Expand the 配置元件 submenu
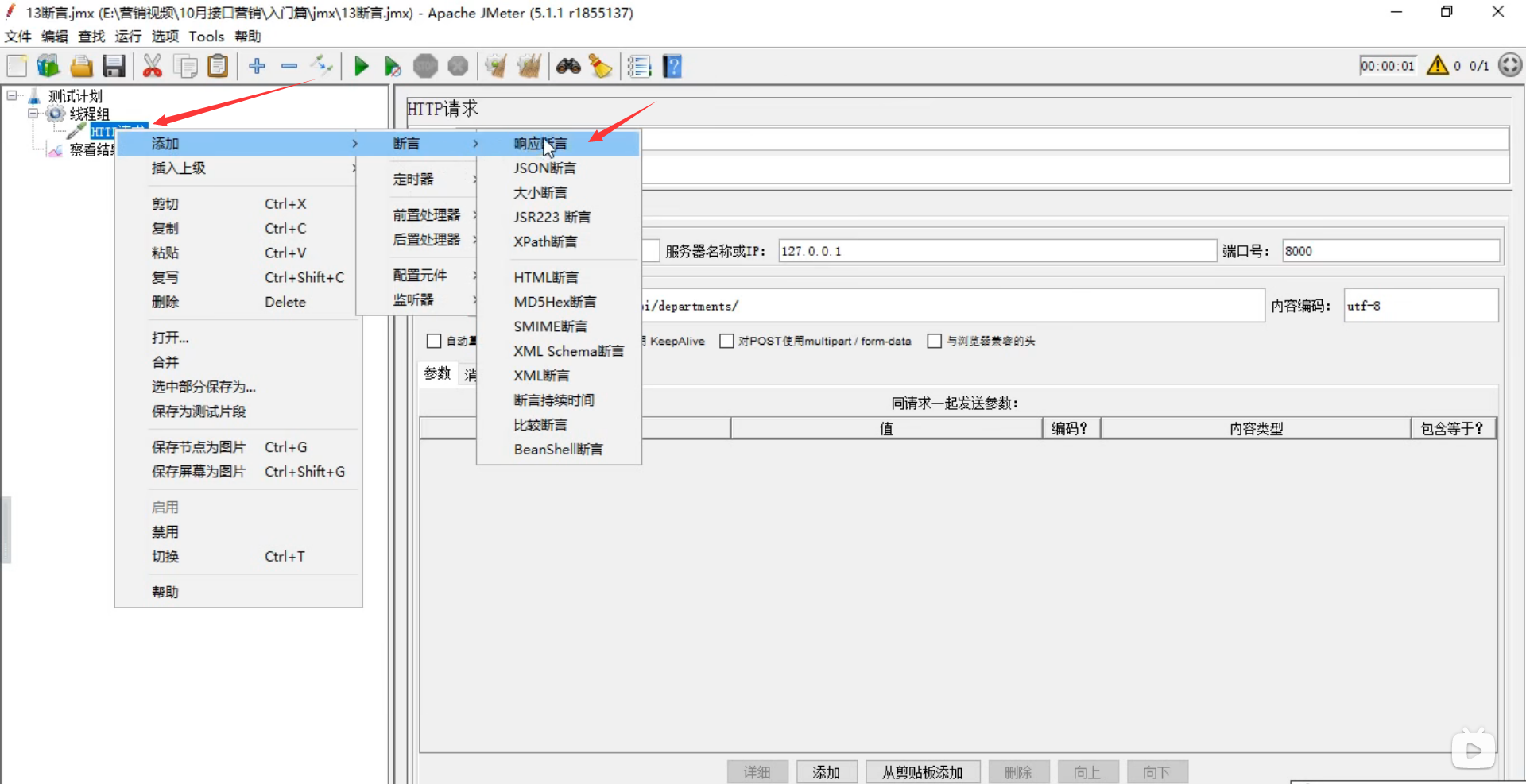The image size is (1526, 784). click(418, 276)
